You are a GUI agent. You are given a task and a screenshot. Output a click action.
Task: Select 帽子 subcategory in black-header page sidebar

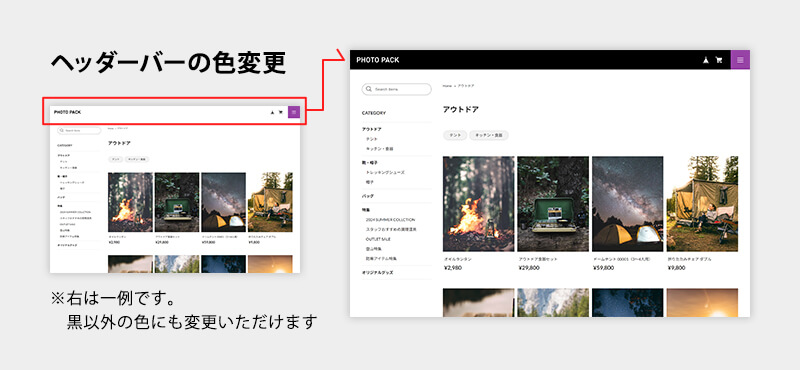[369, 182]
